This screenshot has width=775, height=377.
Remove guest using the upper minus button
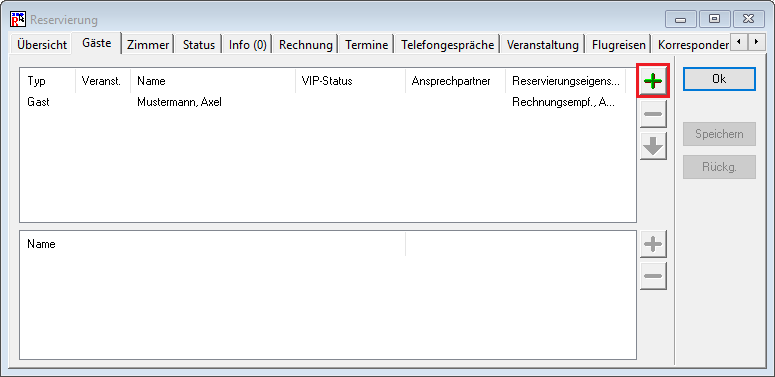coord(653,114)
